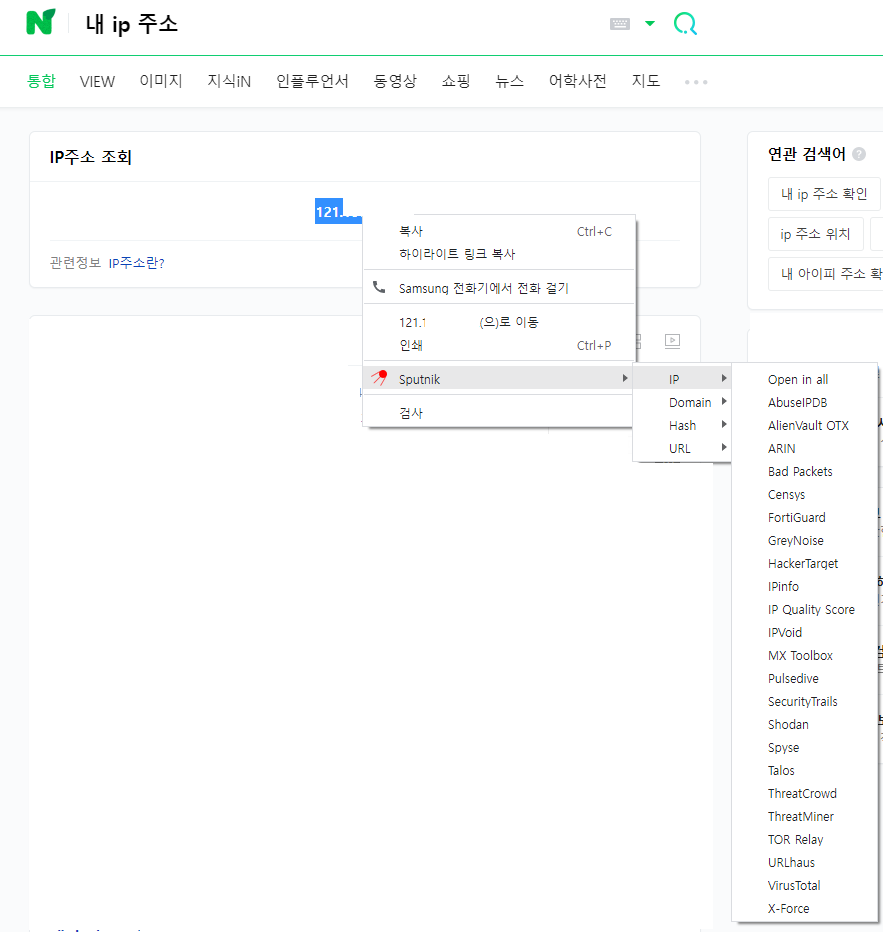This screenshot has height=932, width=883.
Task: Open the Sputnik submenu entry
Action: [x=498, y=379]
